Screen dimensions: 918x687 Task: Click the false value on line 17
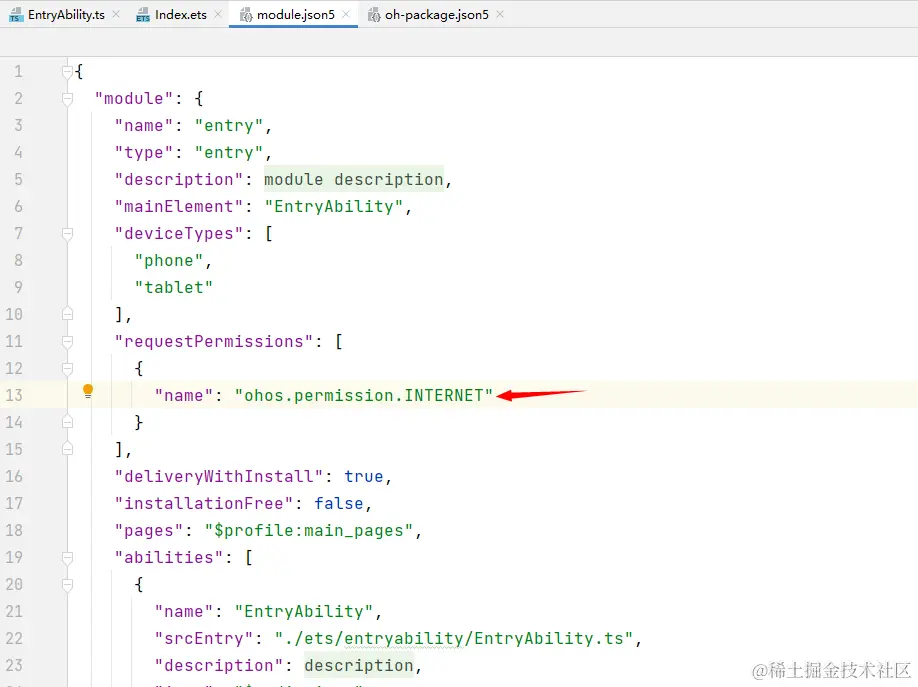pos(339,503)
